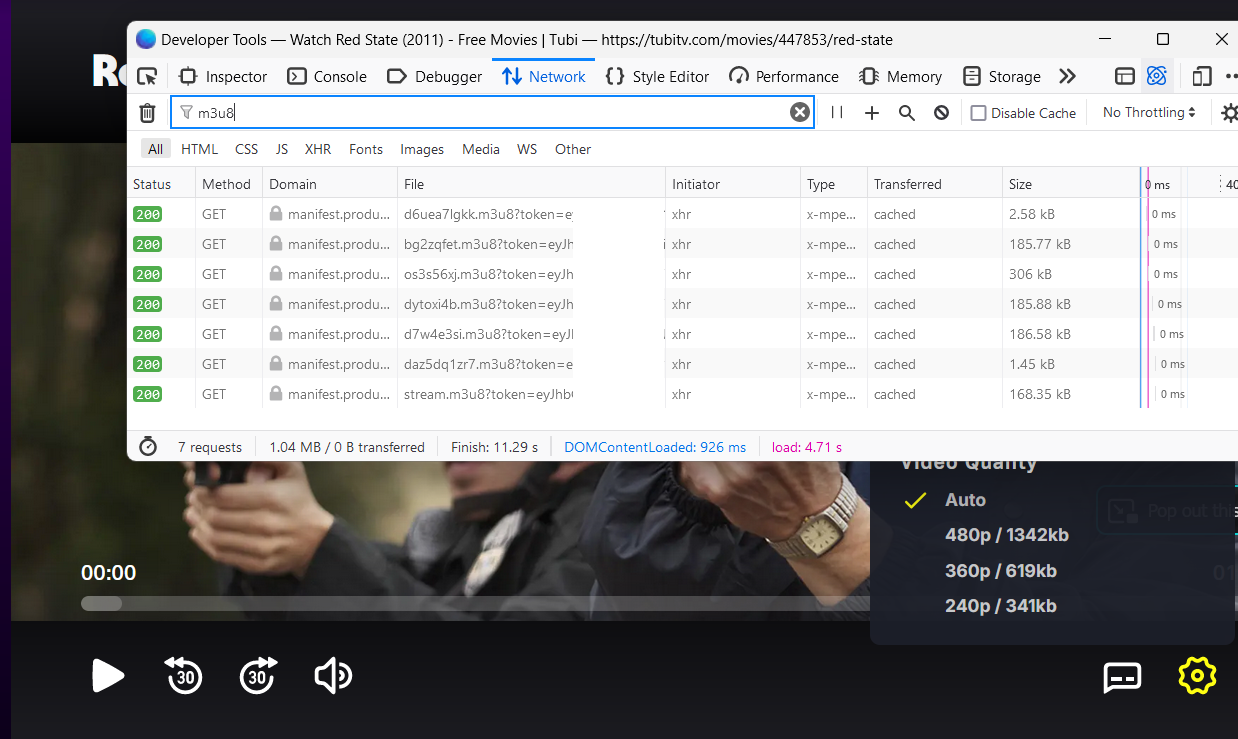
Task: Select the d6uea7lgkk.m3u8 request row
Action: click(683, 214)
